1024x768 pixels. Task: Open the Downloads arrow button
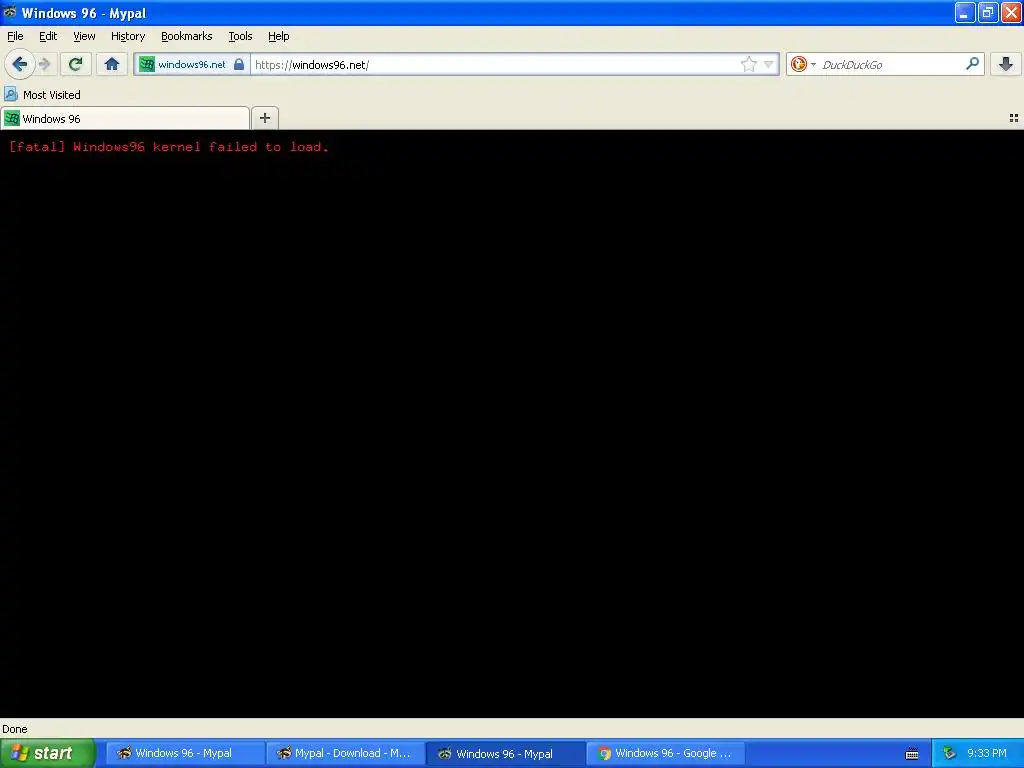click(1006, 64)
